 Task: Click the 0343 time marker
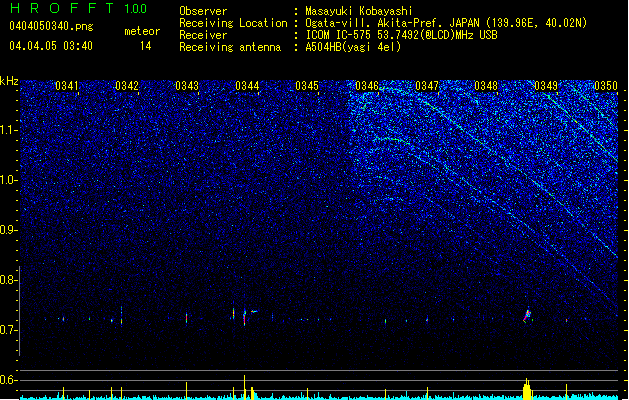pyautogui.click(x=187, y=86)
